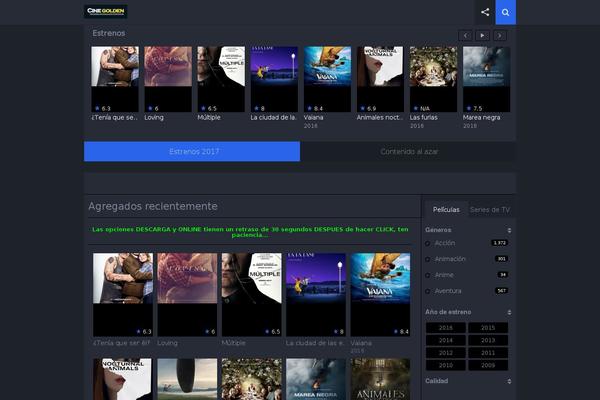This screenshot has height=400, width=600.
Task: Play the Estrenos carousel autoplay
Action: [x=482, y=36]
